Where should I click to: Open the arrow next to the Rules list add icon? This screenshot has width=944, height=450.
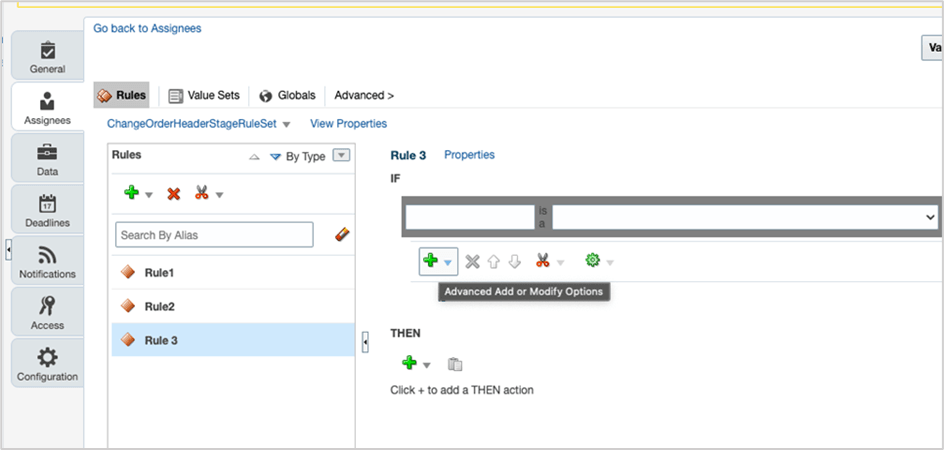(x=149, y=195)
